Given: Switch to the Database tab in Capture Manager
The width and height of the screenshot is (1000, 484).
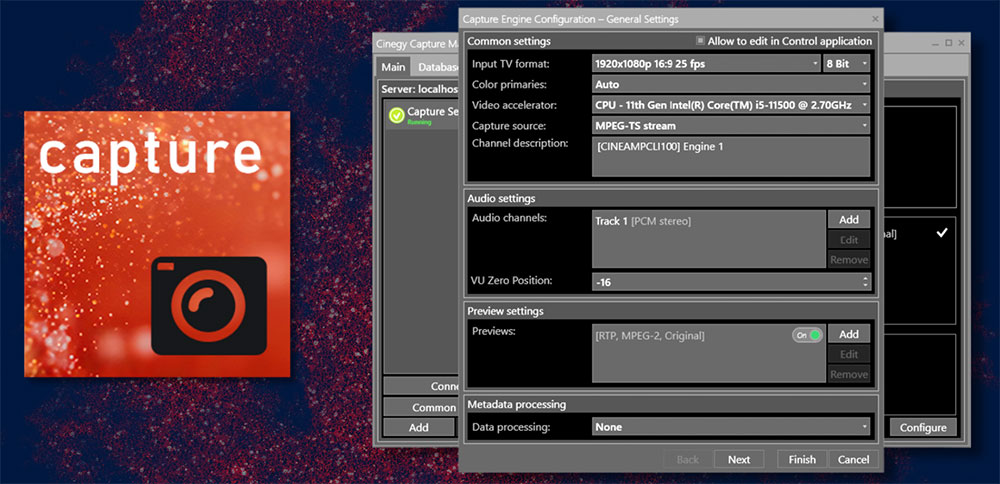Looking at the screenshot, I should point(438,67).
